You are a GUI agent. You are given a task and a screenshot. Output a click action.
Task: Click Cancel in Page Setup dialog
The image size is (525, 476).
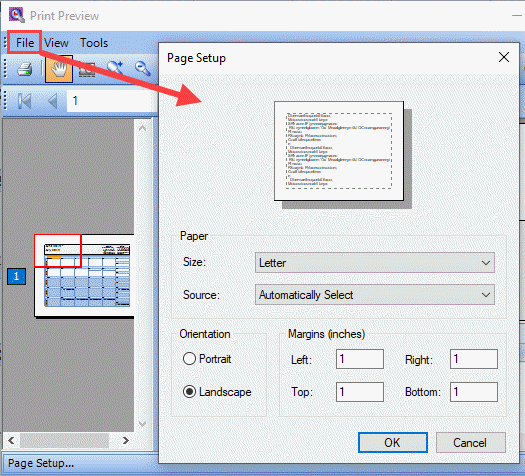[x=470, y=443]
